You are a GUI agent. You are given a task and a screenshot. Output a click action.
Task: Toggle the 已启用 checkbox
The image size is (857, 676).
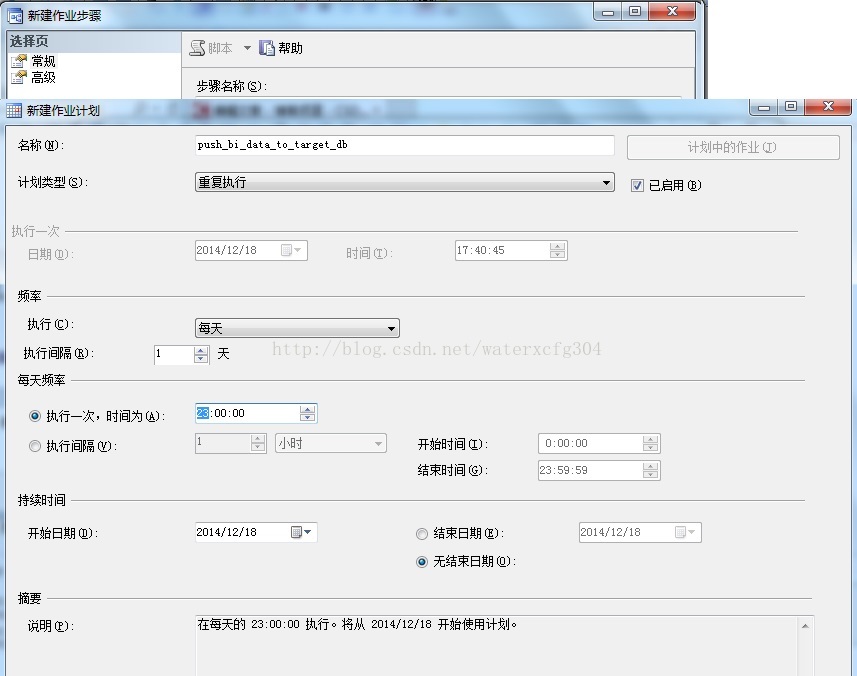[x=637, y=185]
